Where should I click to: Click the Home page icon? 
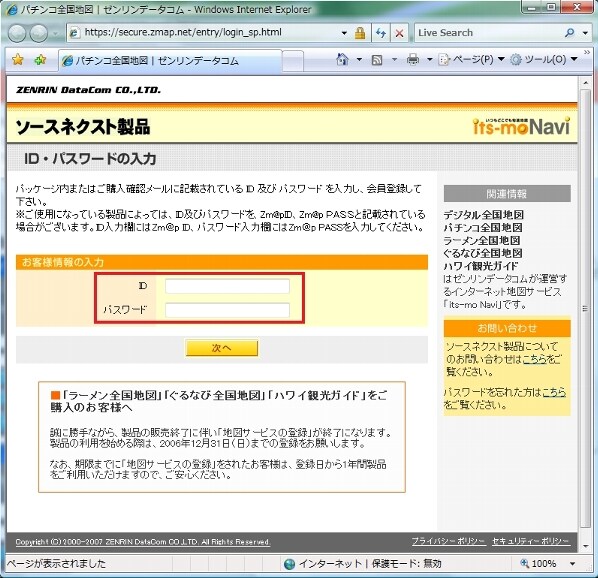pyautogui.click(x=342, y=59)
